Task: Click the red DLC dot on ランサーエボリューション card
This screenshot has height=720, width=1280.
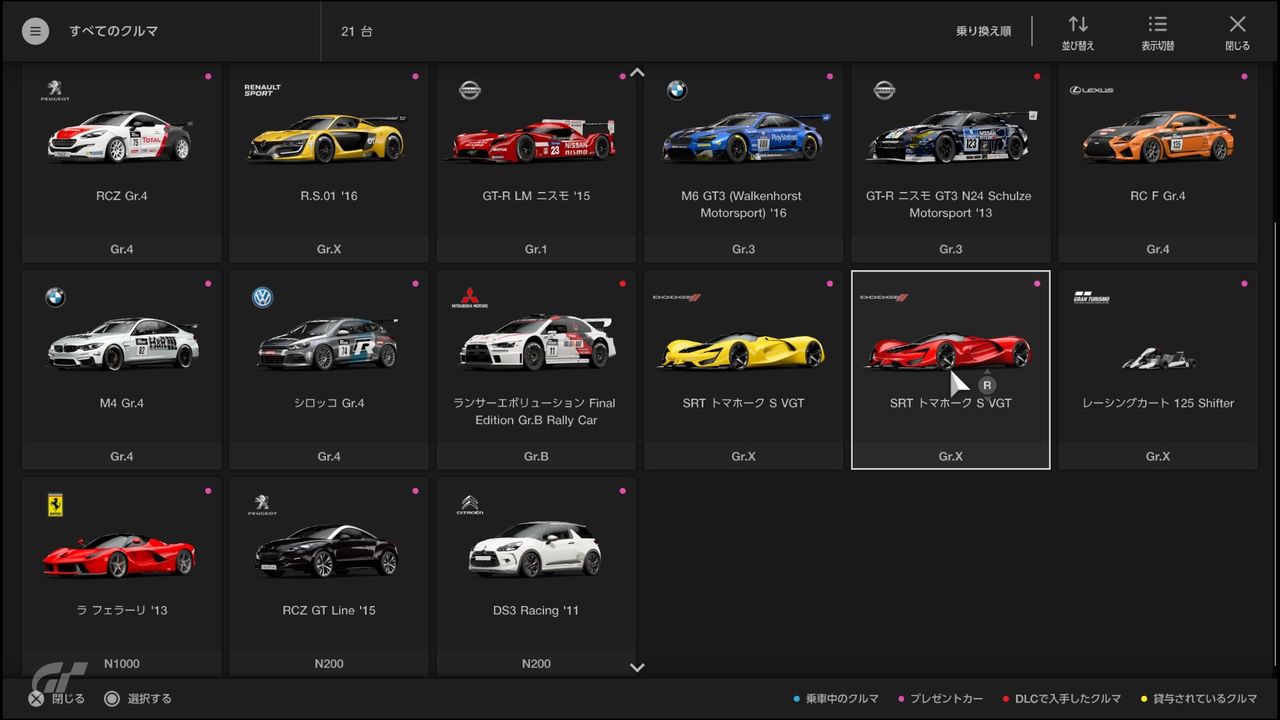Action: click(x=622, y=284)
